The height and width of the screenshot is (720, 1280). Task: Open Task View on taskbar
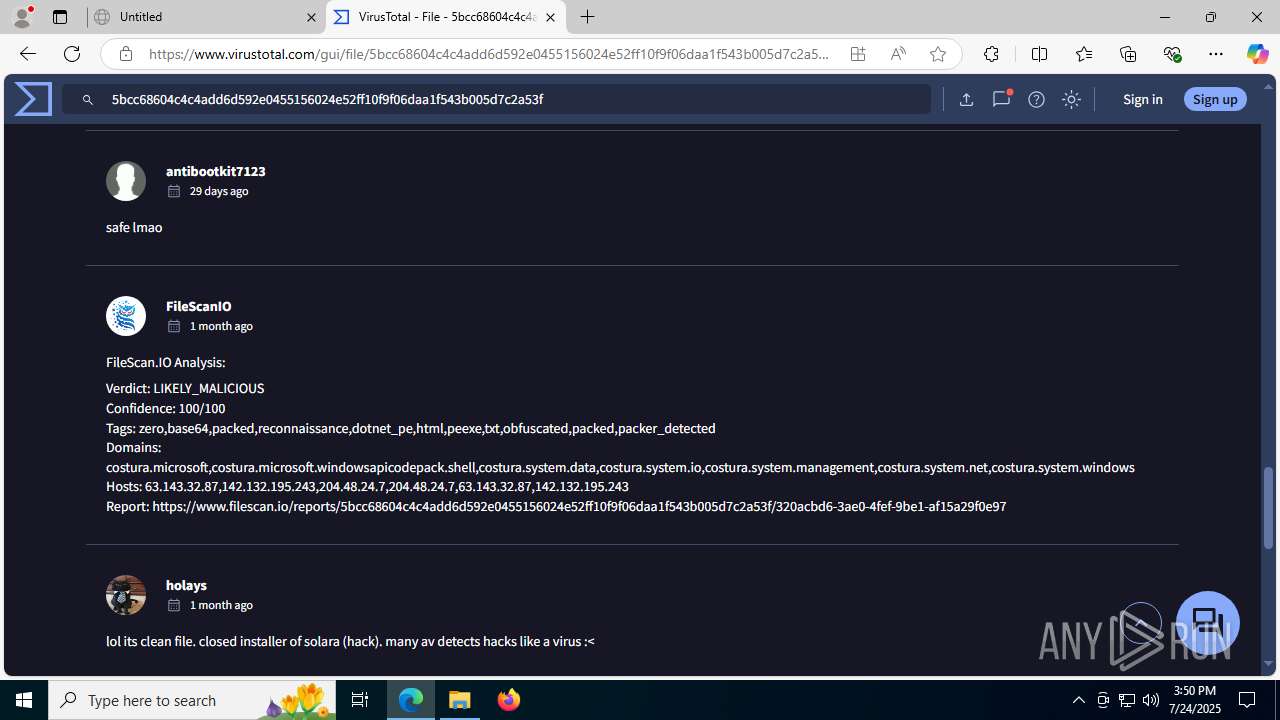point(360,700)
